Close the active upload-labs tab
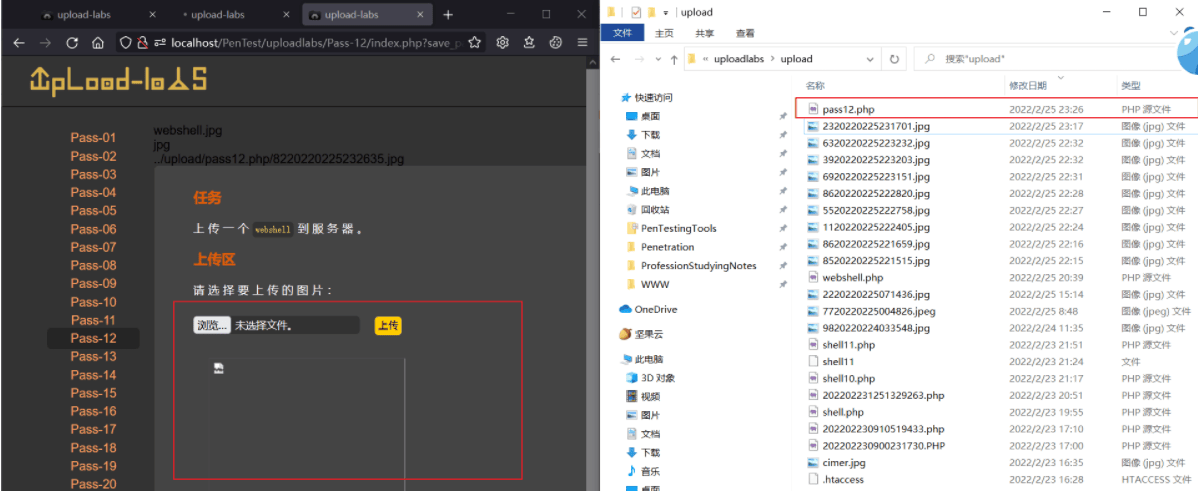Image resolution: width=1198 pixels, height=493 pixels. pos(418,15)
